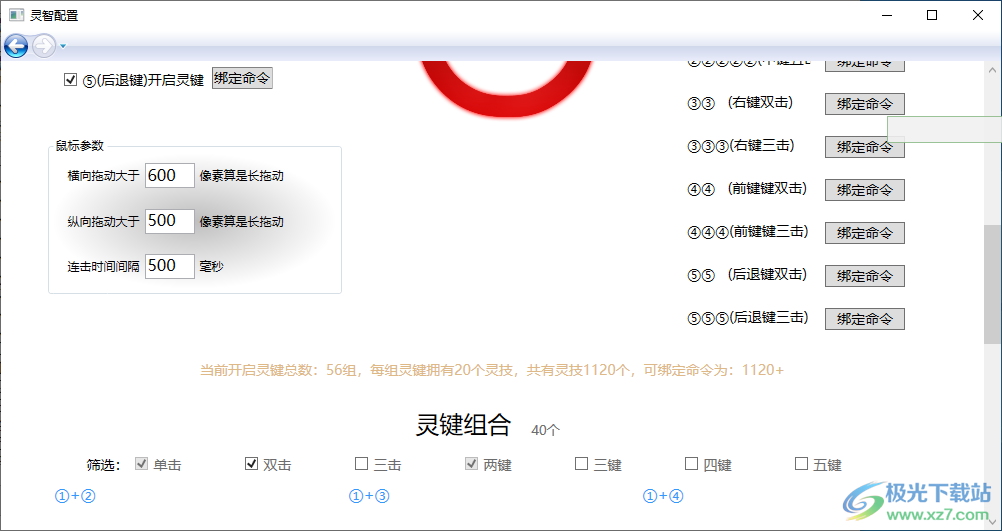This screenshot has height=531, width=1002.
Task: Enable the 四键 filter checkbox
Action: point(691,464)
